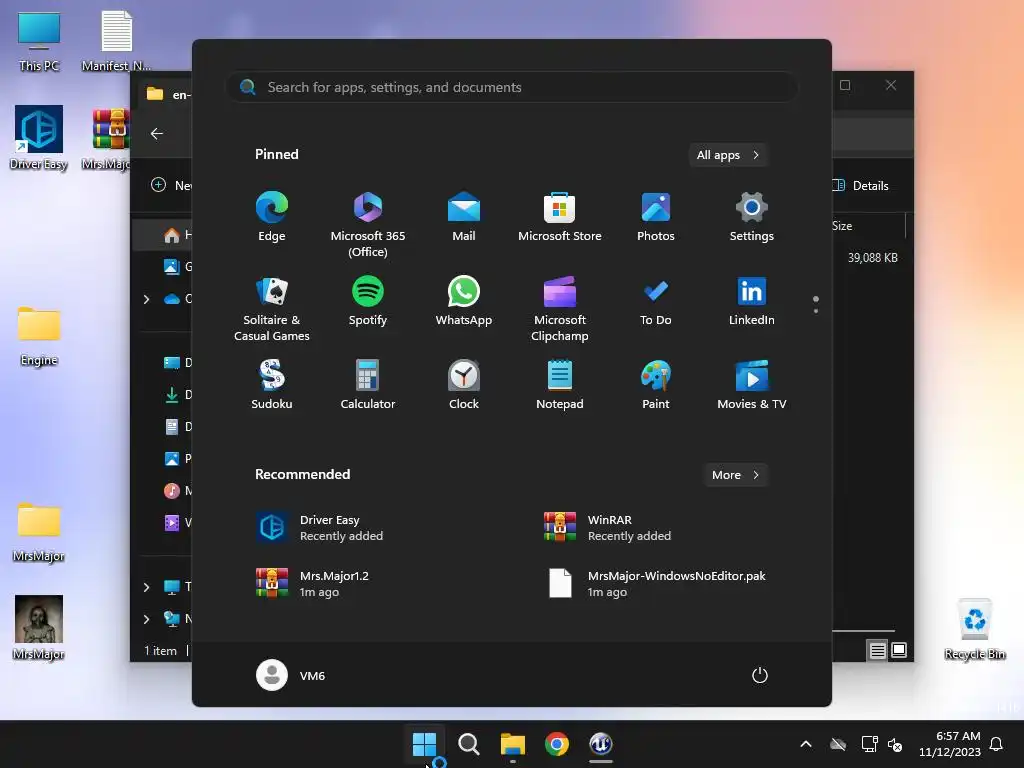
Task: Select the MrsMajor folder on desktop
Action: pyautogui.click(x=39, y=533)
